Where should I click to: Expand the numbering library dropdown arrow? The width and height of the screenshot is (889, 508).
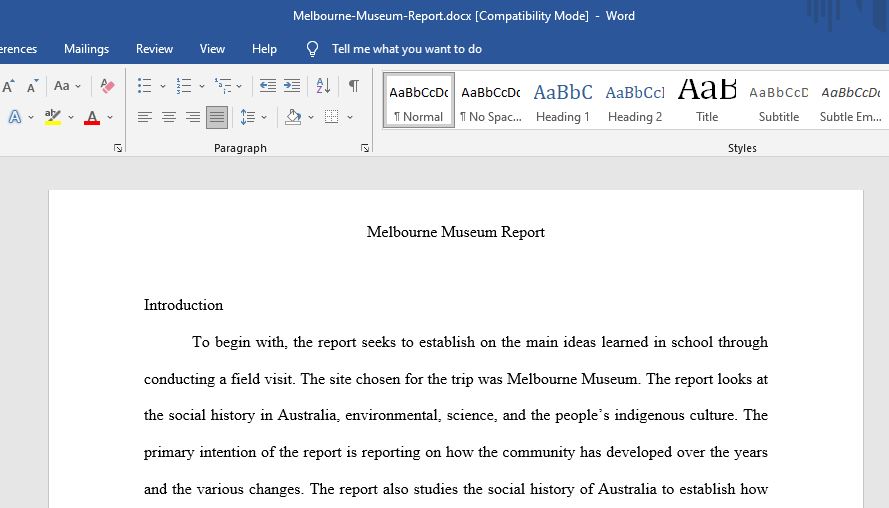point(201,87)
